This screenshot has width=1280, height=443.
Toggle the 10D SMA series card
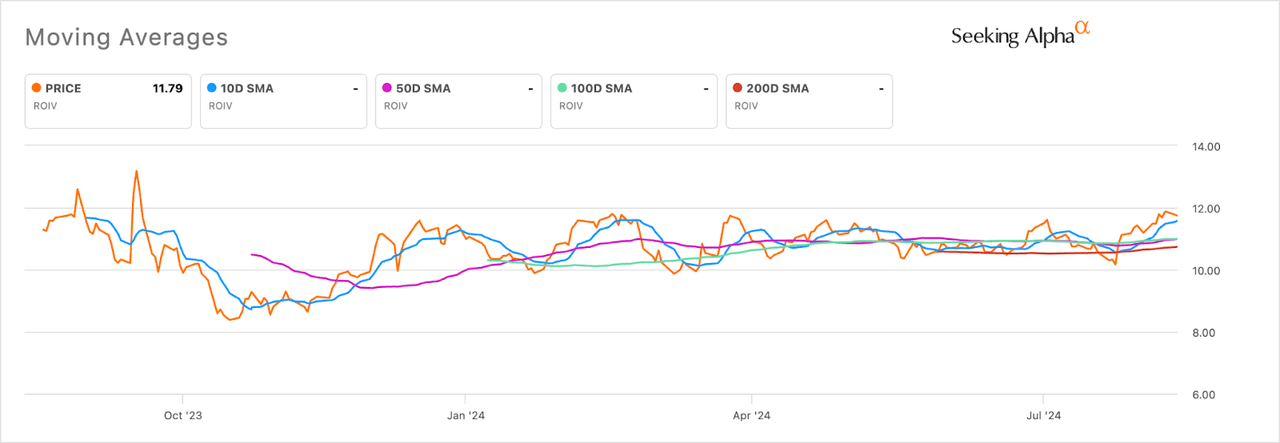[282, 101]
